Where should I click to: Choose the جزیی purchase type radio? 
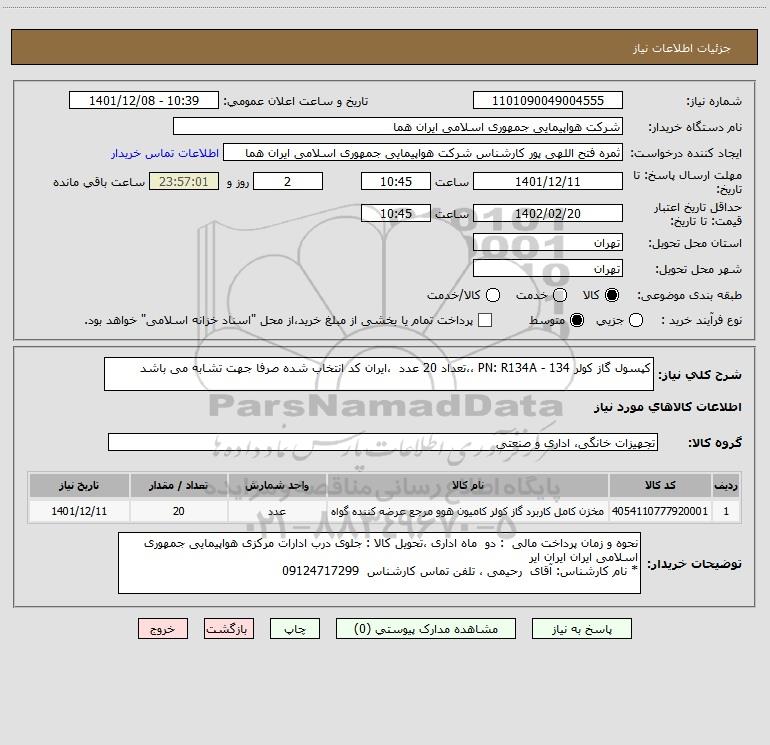[x=635, y=320]
